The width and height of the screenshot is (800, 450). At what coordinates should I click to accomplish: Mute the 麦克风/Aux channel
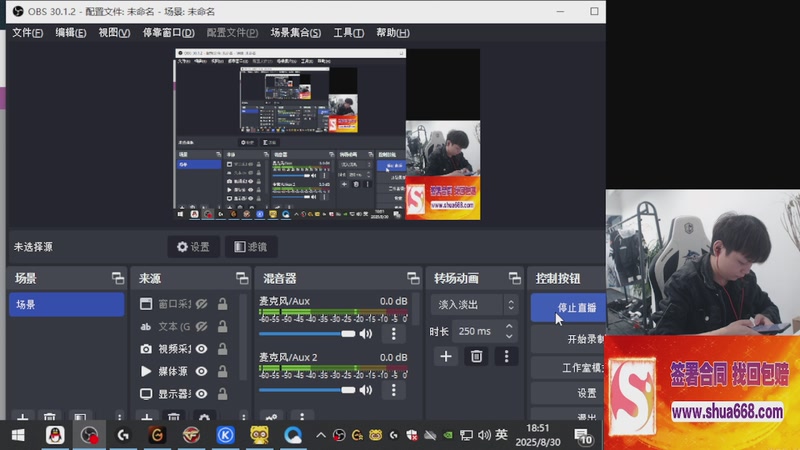click(366, 334)
